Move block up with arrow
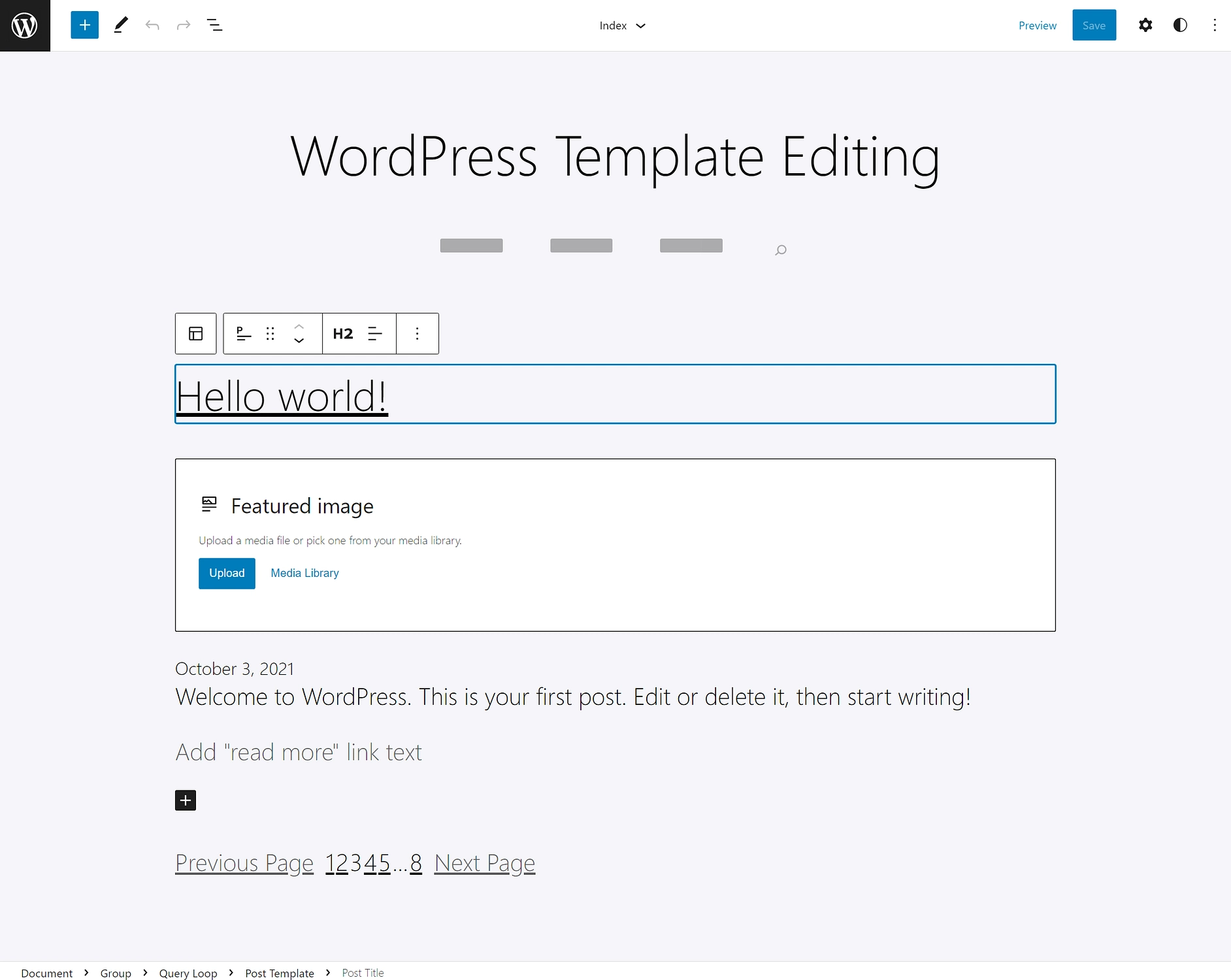1231x980 pixels. point(299,326)
